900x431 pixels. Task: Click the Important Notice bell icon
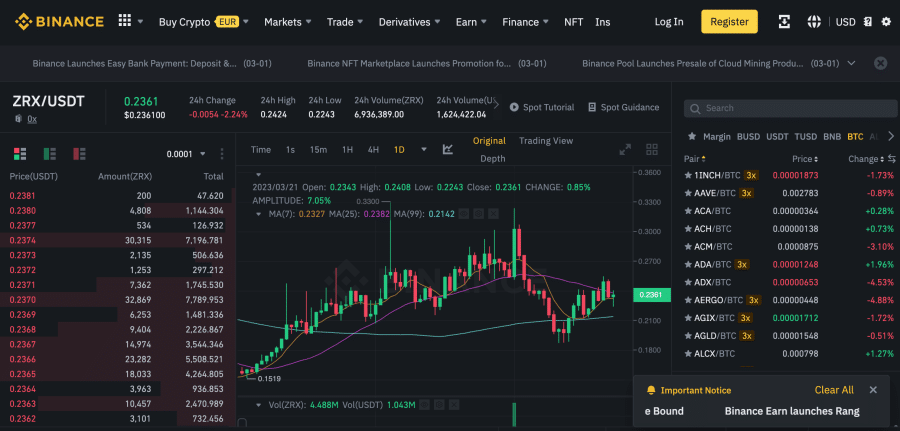tap(651, 390)
